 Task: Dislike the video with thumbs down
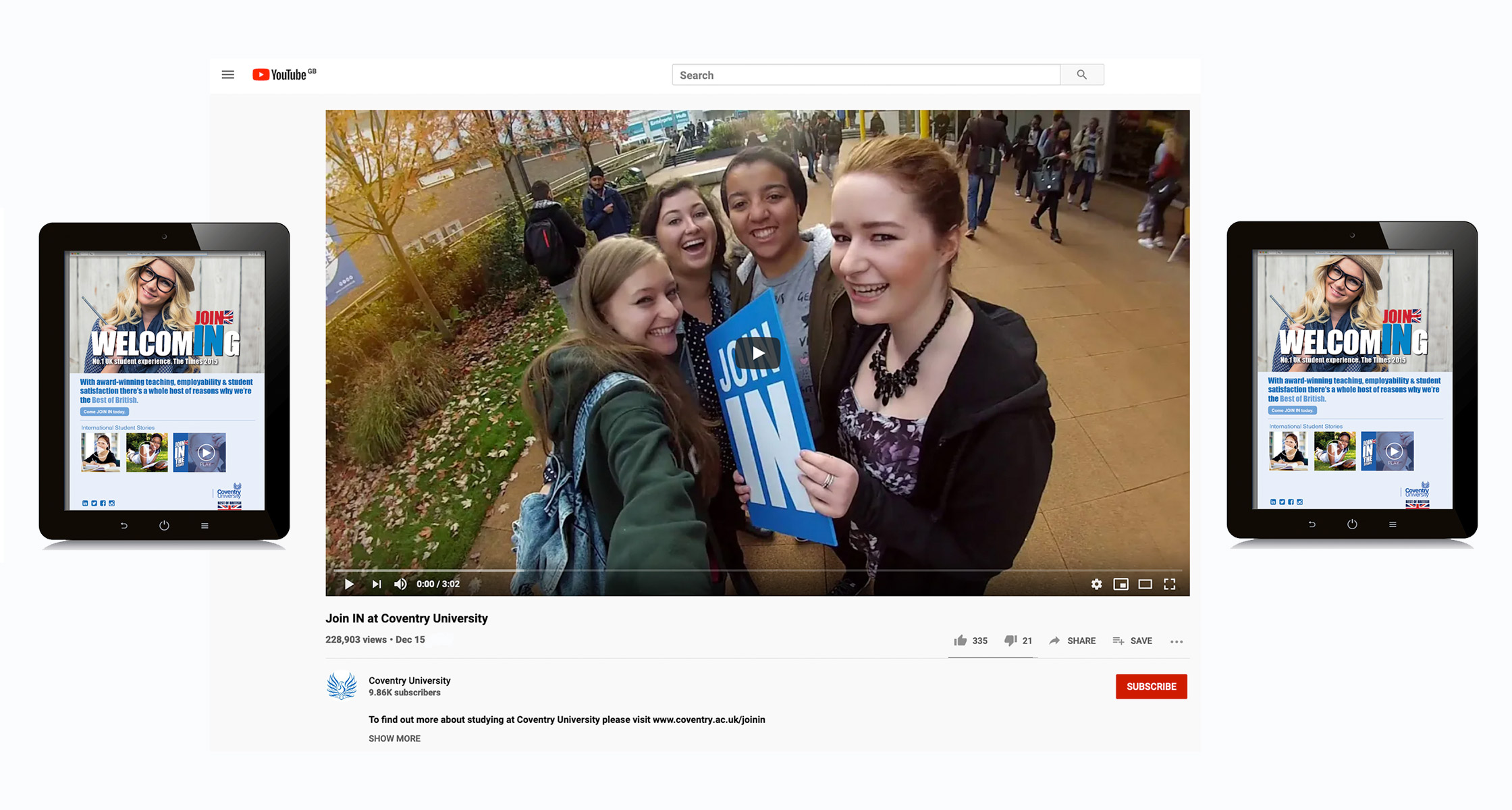[1010, 641]
